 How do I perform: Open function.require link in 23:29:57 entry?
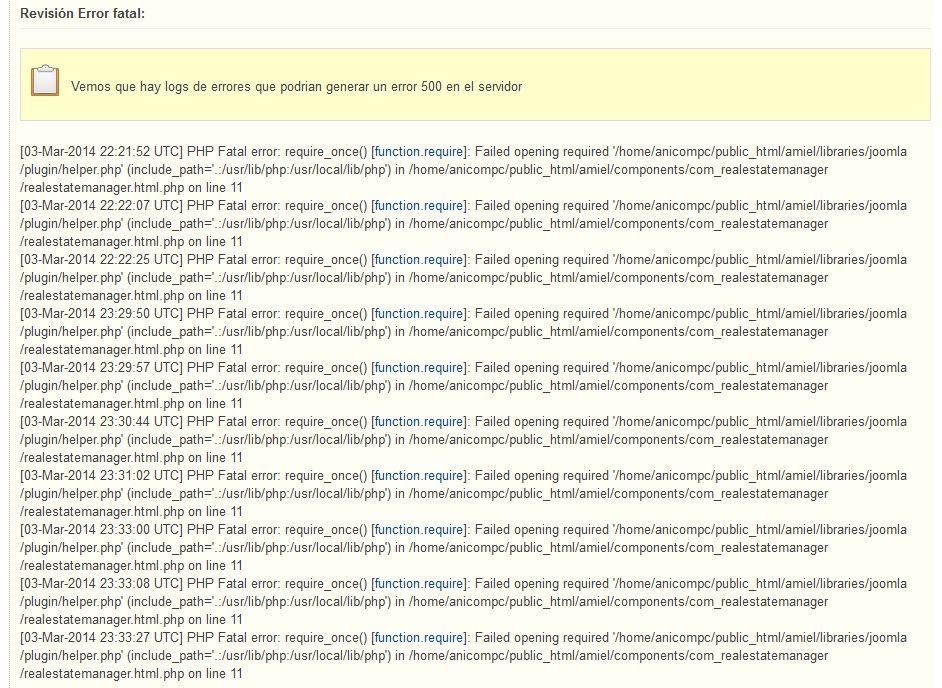pyautogui.click(x=419, y=368)
